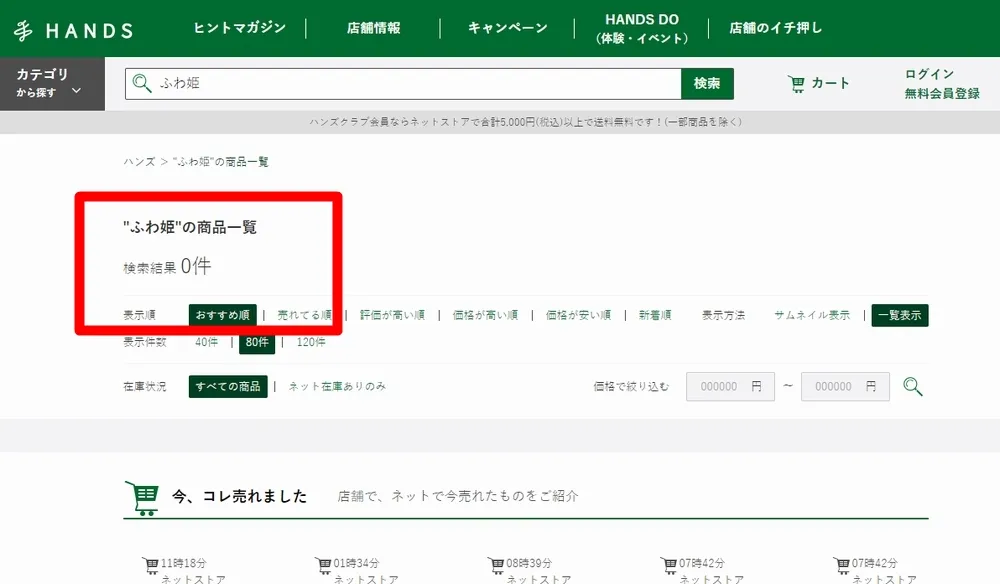Click the 今、コレ売れました heading
Screen dimensions: 1000x584
240,496
